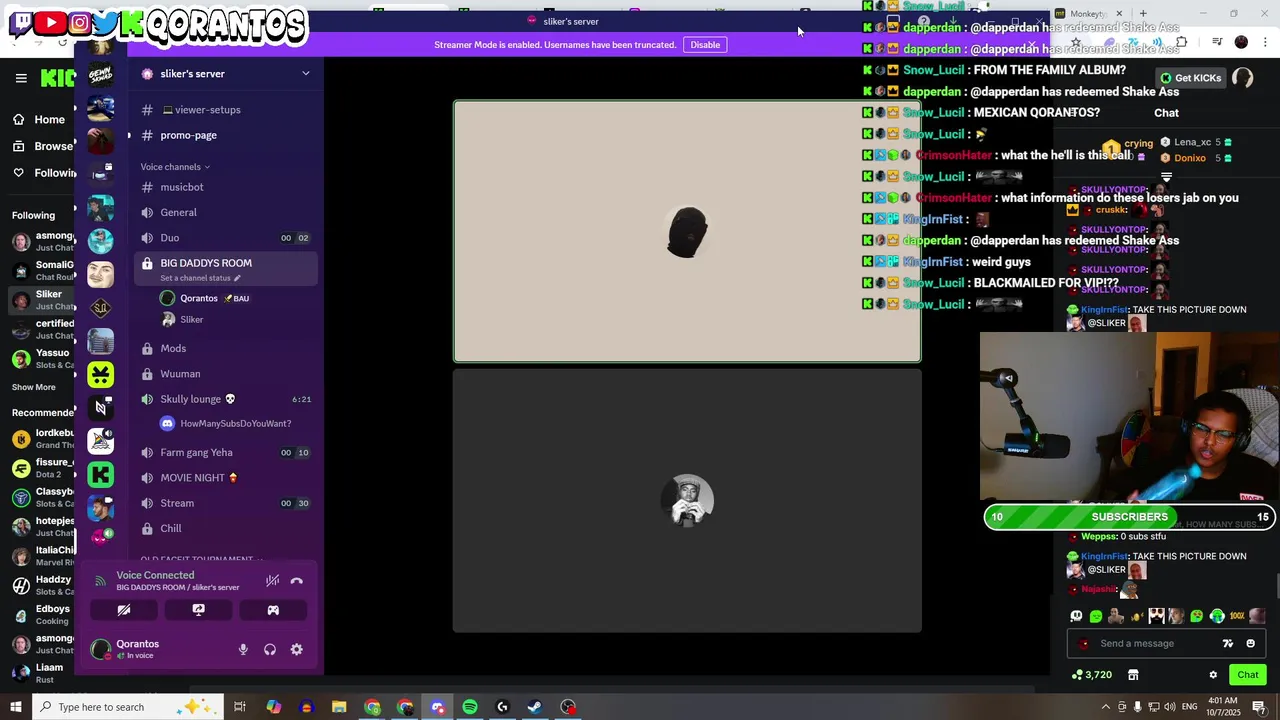Disconnect from voice using the hang-up icon
This screenshot has height=720, width=1280.
click(296, 581)
